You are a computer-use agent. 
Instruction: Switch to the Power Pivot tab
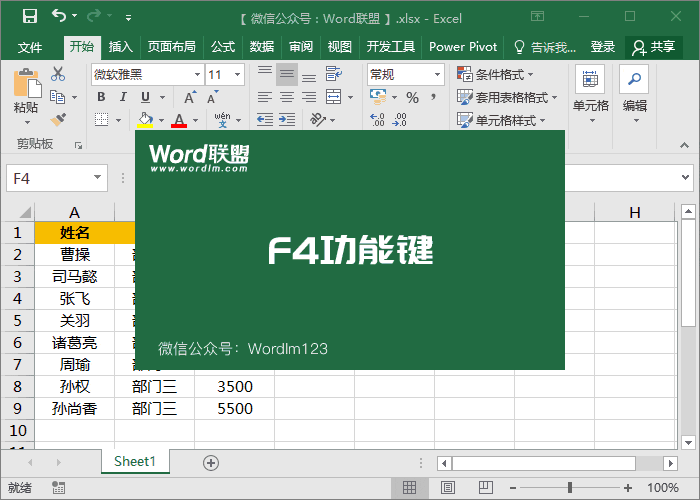point(463,46)
